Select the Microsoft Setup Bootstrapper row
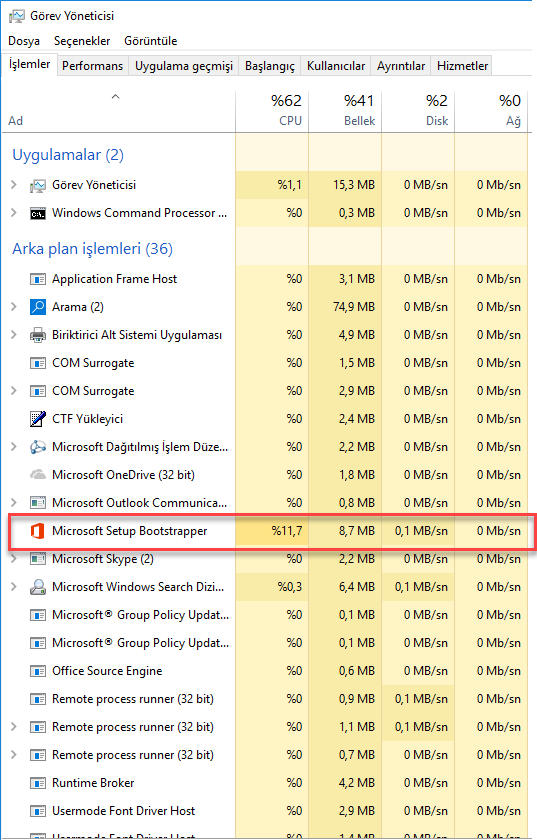Viewport: 537px width, 840px height. (272, 531)
